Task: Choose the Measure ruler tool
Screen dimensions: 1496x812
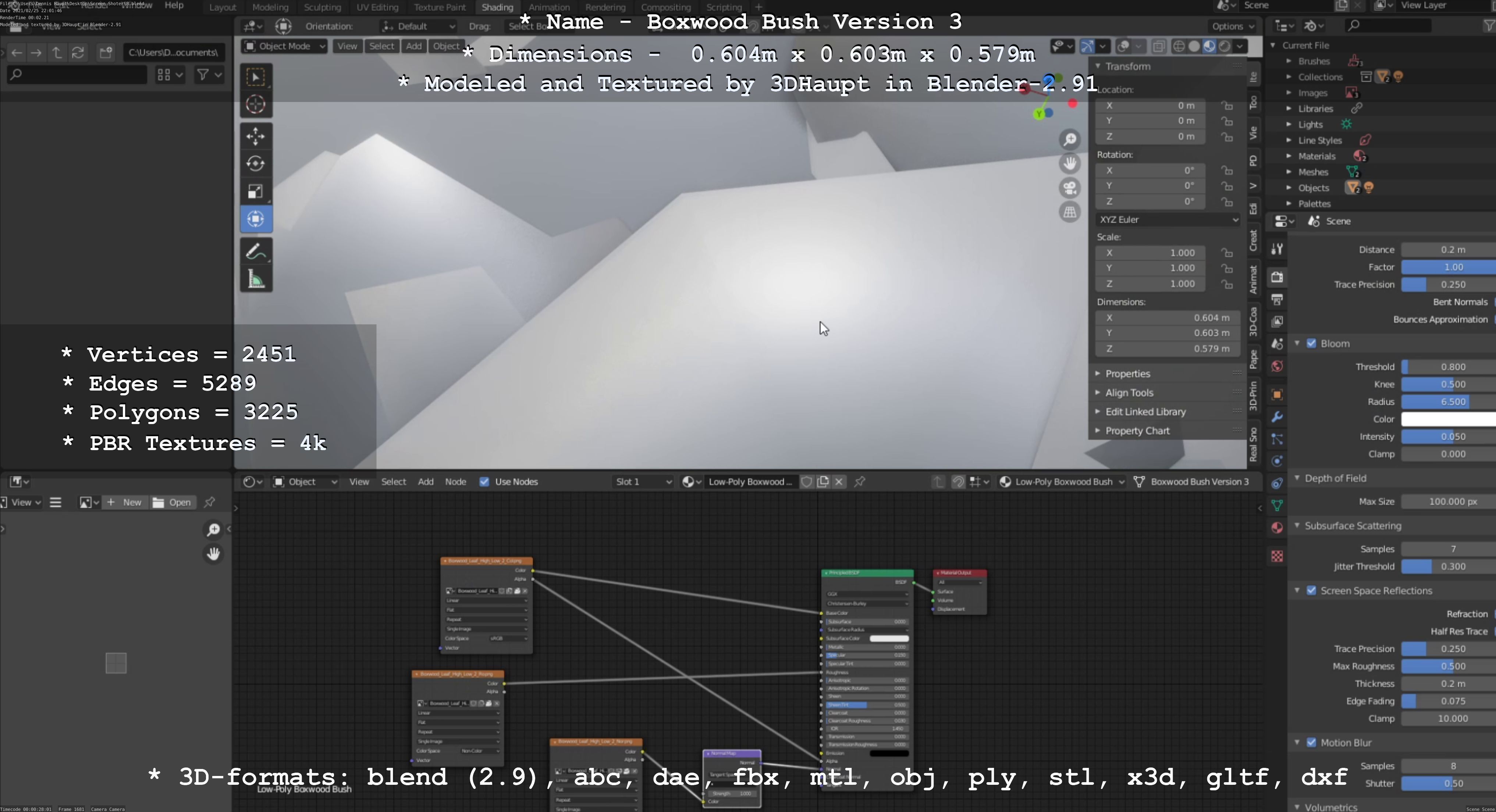Action: point(256,280)
